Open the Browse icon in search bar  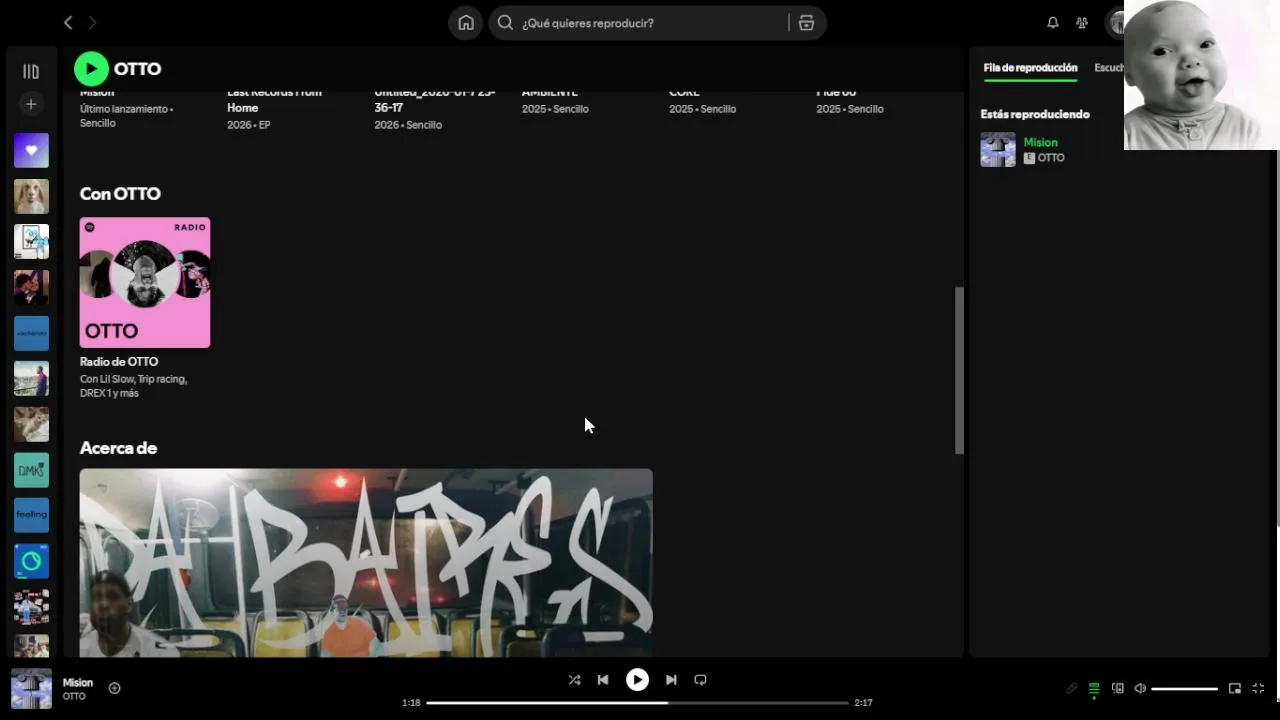pos(806,23)
